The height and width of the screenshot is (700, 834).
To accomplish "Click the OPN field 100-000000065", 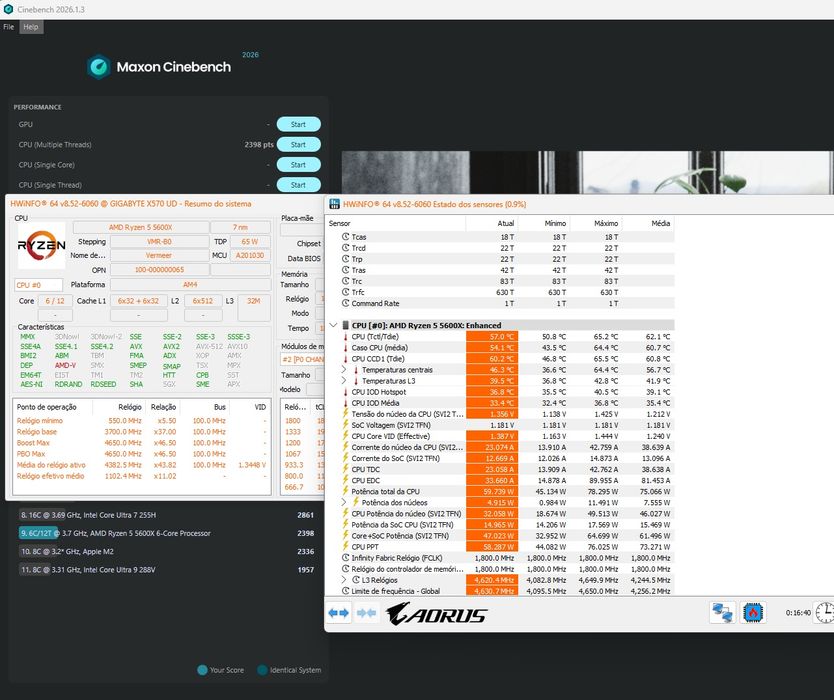I will point(160,270).
